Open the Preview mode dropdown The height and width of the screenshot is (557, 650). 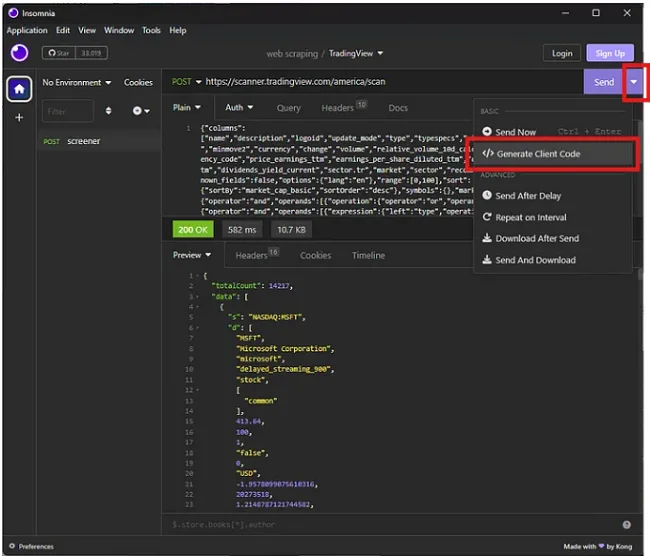pyautogui.click(x=192, y=255)
